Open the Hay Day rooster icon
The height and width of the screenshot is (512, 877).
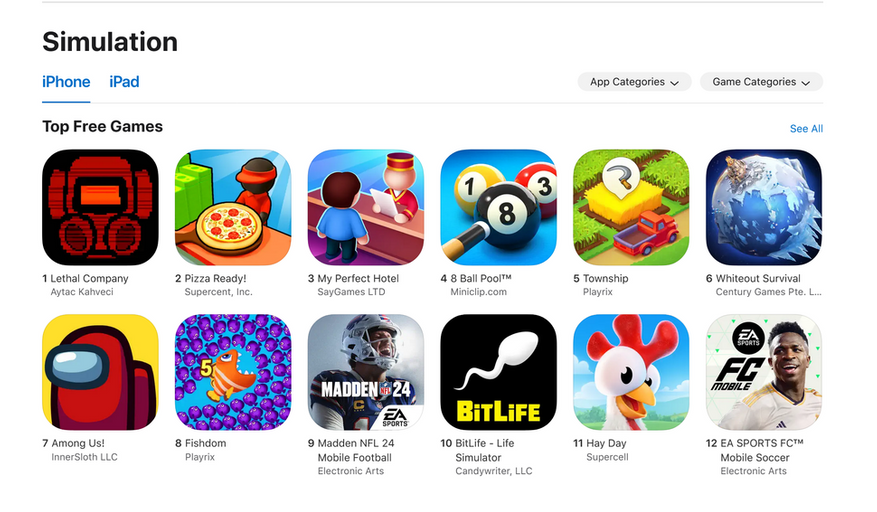631,372
